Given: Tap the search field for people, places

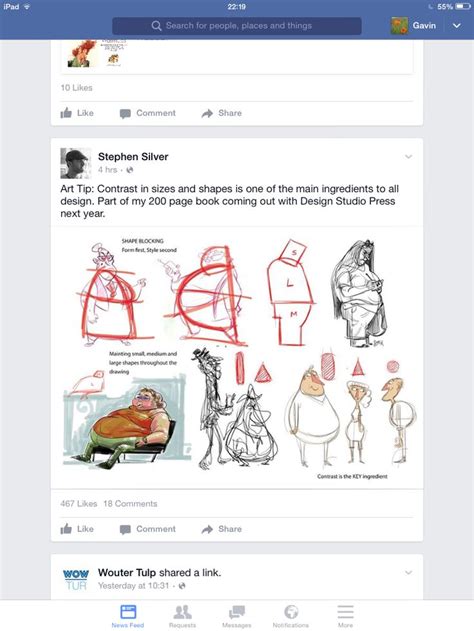Looking at the screenshot, I should [237, 26].
